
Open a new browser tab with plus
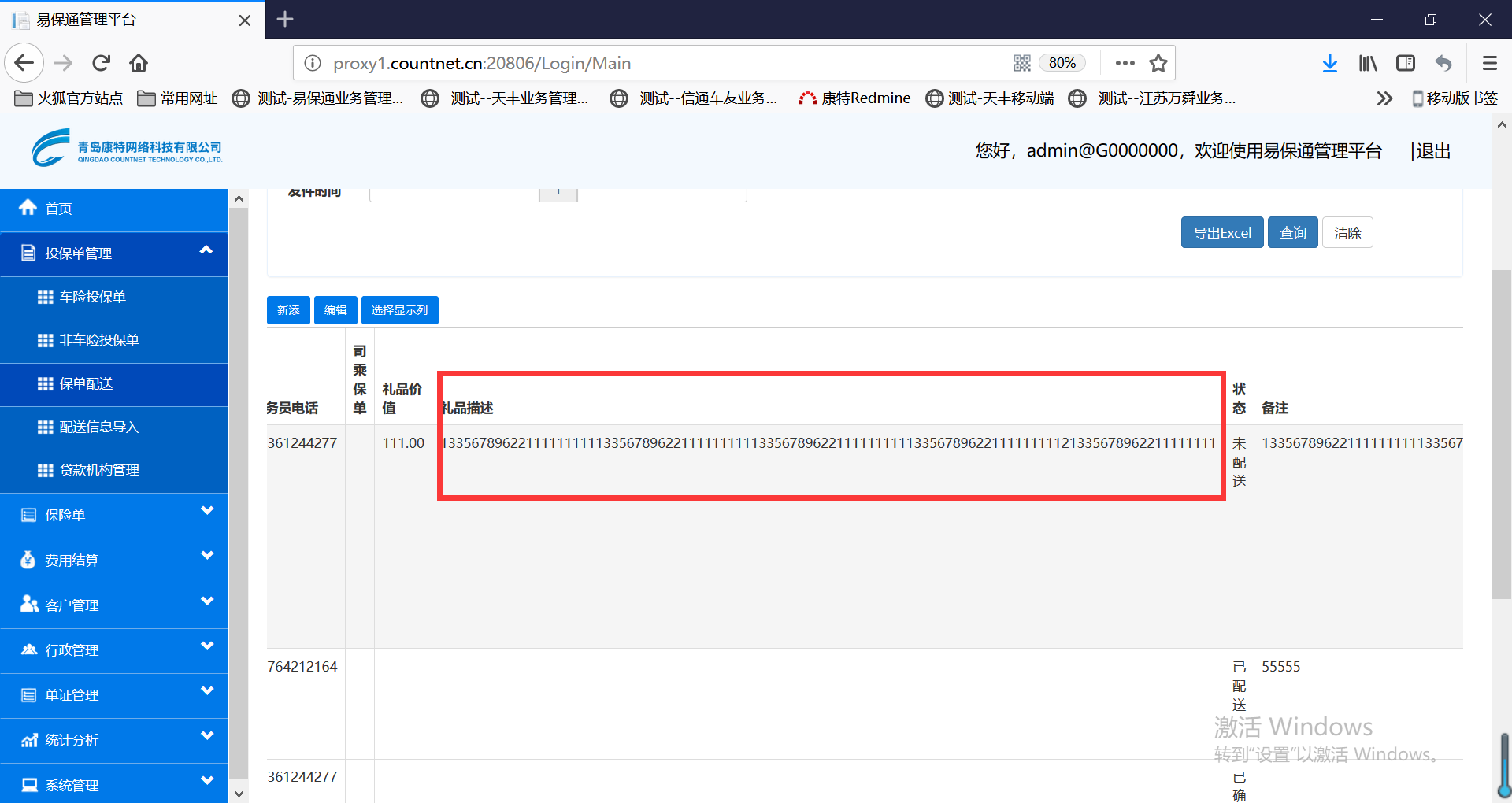pyautogui.click(x=285, y=19)
